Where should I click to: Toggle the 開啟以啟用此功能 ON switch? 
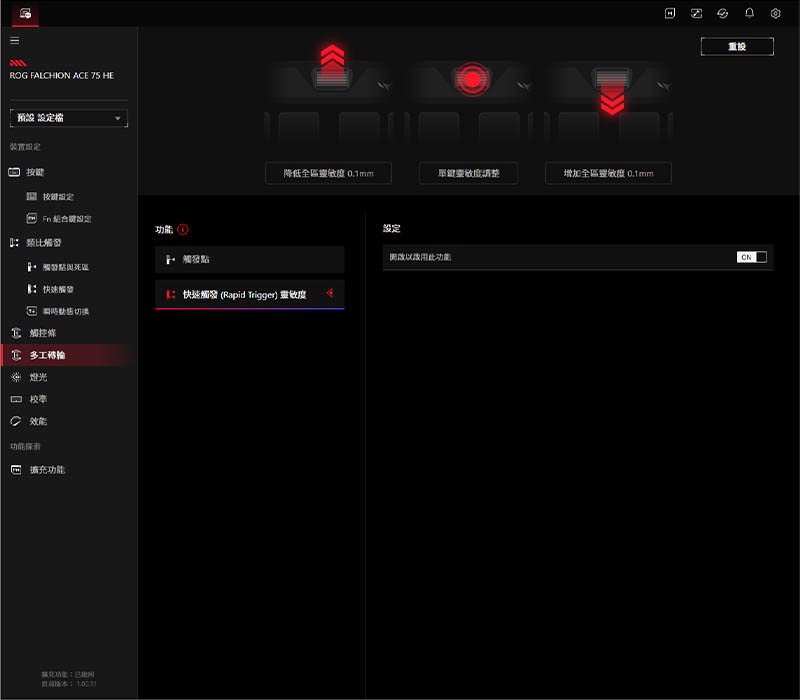coord(752,257)
